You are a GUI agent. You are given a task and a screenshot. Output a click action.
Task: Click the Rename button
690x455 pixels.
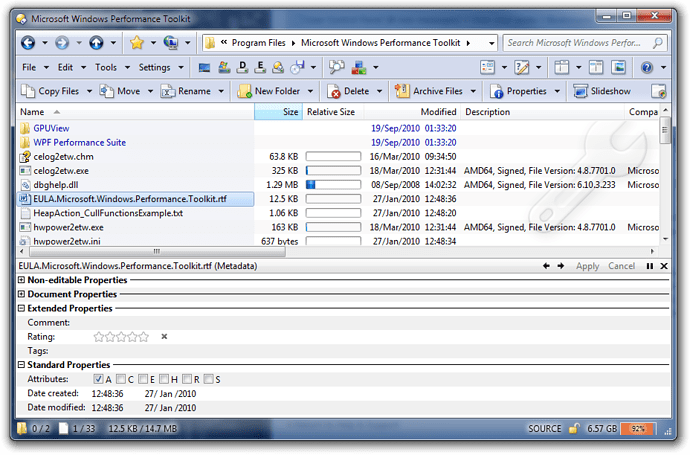[186, 91]
